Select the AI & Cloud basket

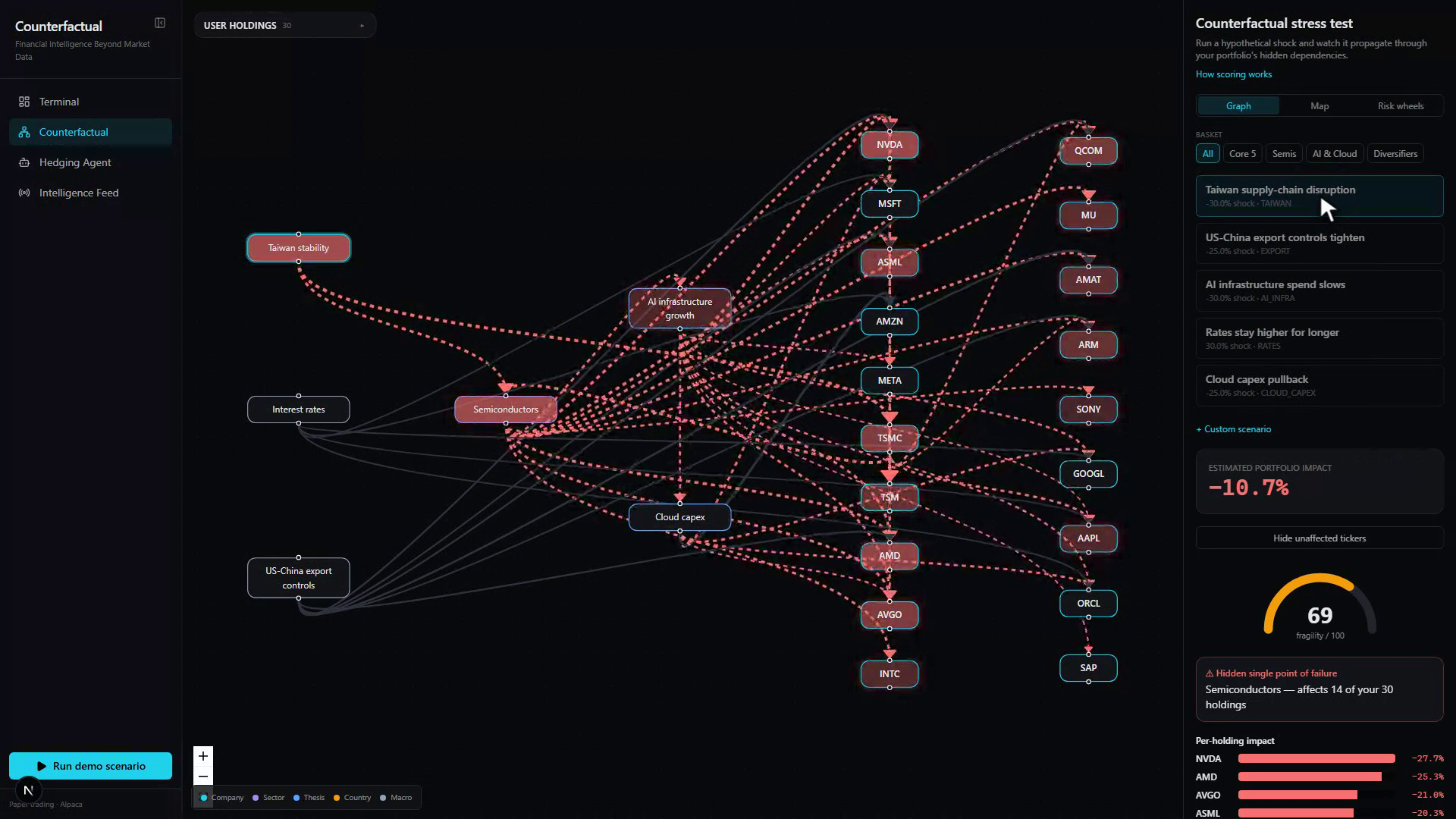pos(1335,154)
